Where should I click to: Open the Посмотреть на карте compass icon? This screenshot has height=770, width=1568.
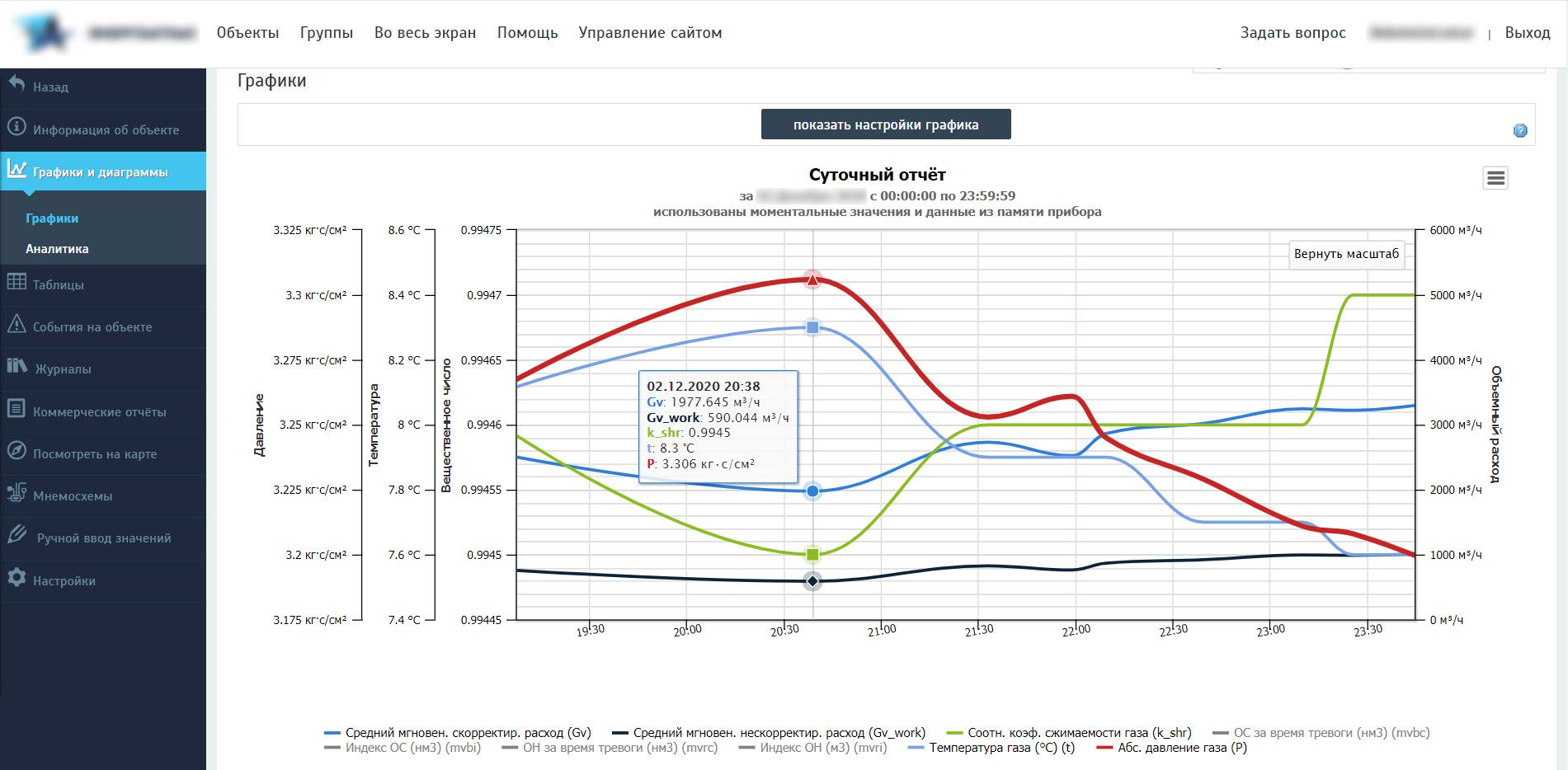pos(16,452)
